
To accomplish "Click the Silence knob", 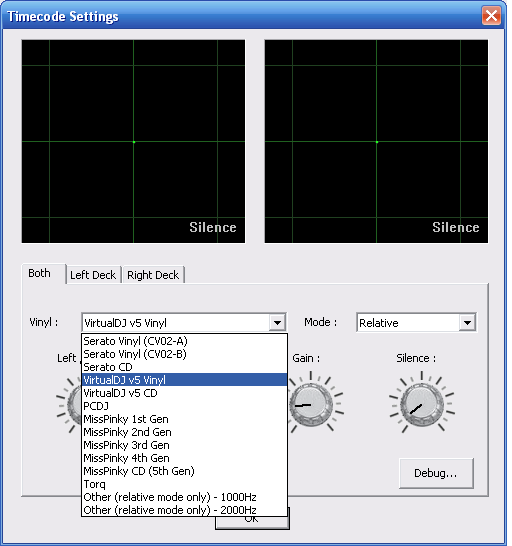I will pyautogui.click(x=422, y=404).
